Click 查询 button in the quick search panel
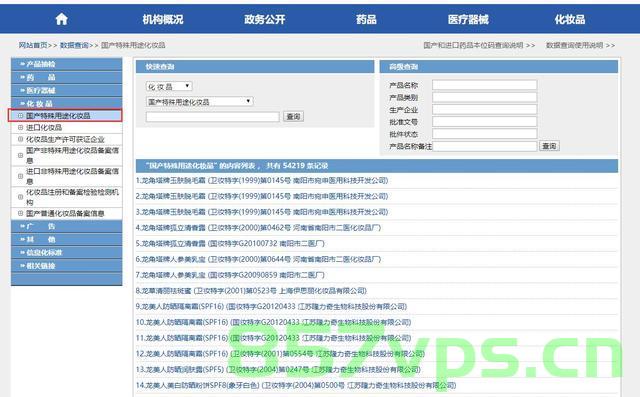Image resolution: width=640 pixels, height=397 pixels. [293, 117]
